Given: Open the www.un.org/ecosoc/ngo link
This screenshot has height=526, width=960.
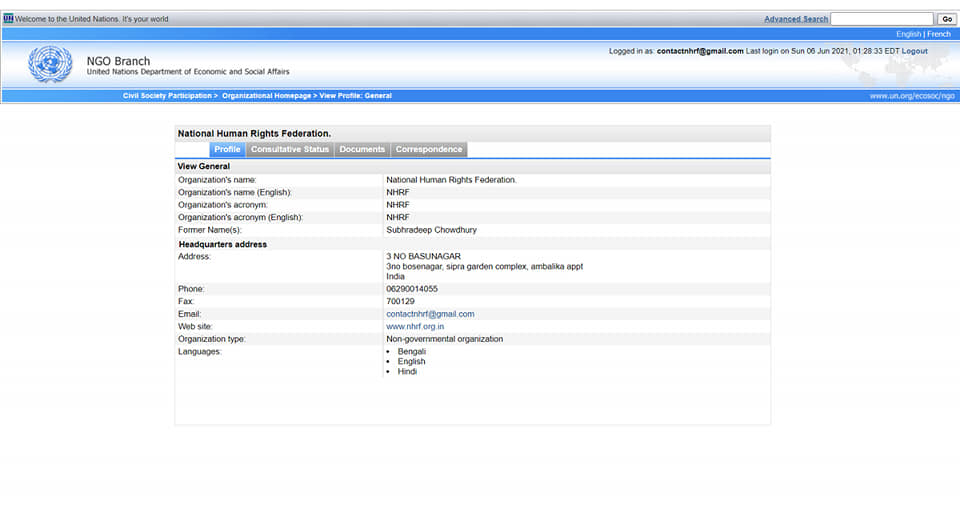Looking at the screenshot, I should click(x=912, y=96).
